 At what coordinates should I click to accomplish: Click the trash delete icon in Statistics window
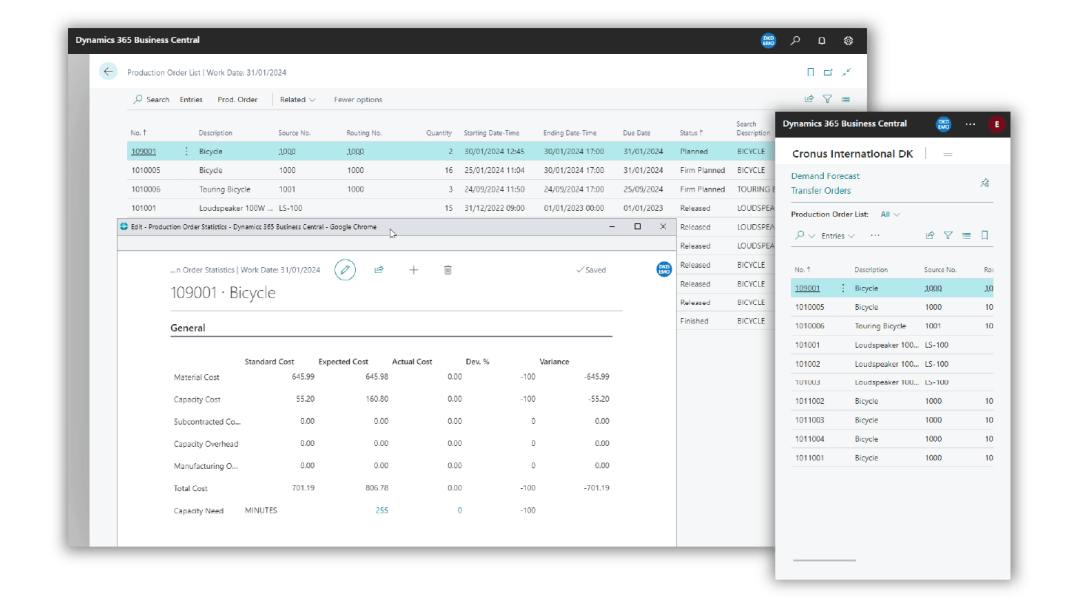click(x=447, y=270)
